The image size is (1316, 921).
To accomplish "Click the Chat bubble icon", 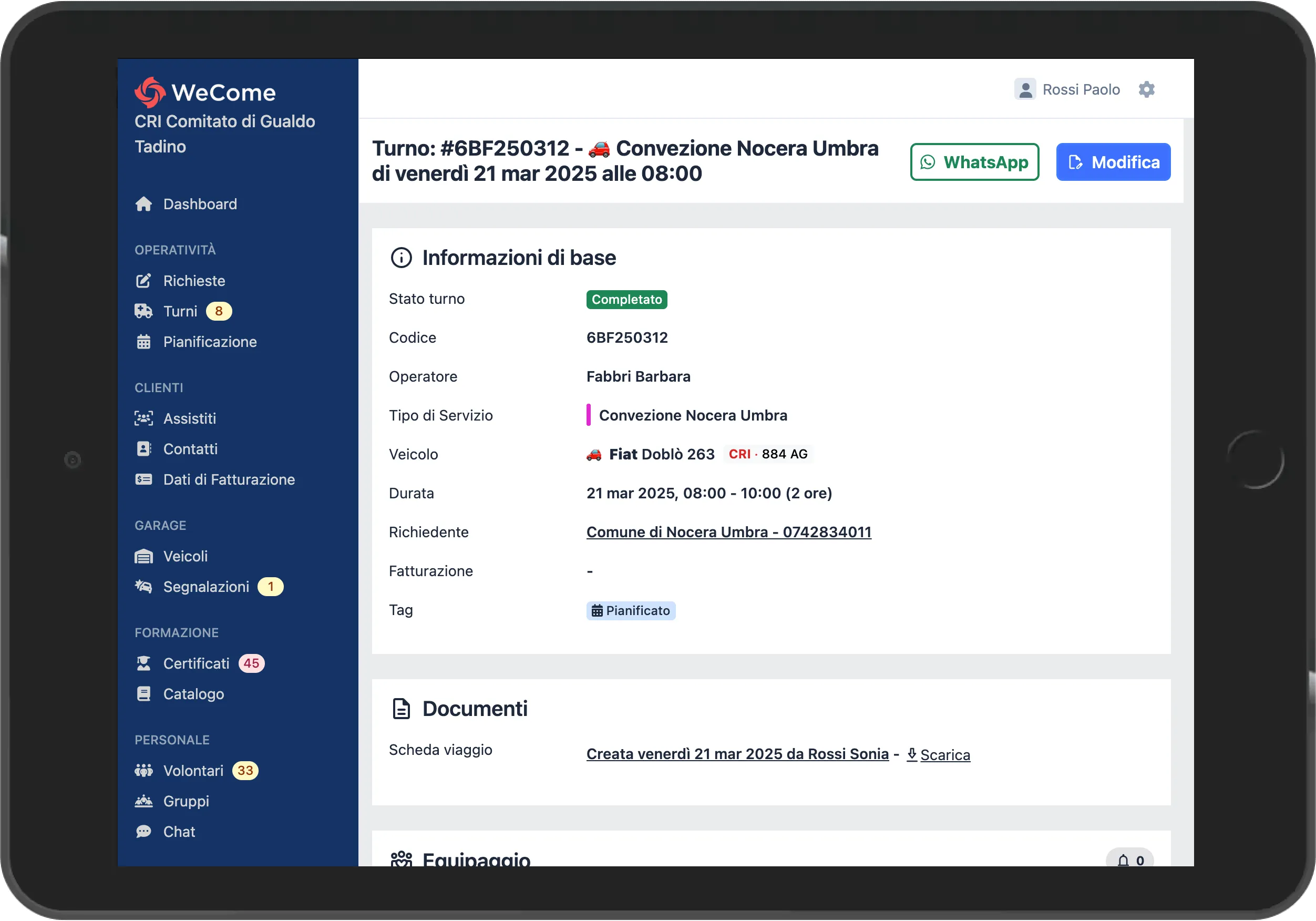I will 143,832.
